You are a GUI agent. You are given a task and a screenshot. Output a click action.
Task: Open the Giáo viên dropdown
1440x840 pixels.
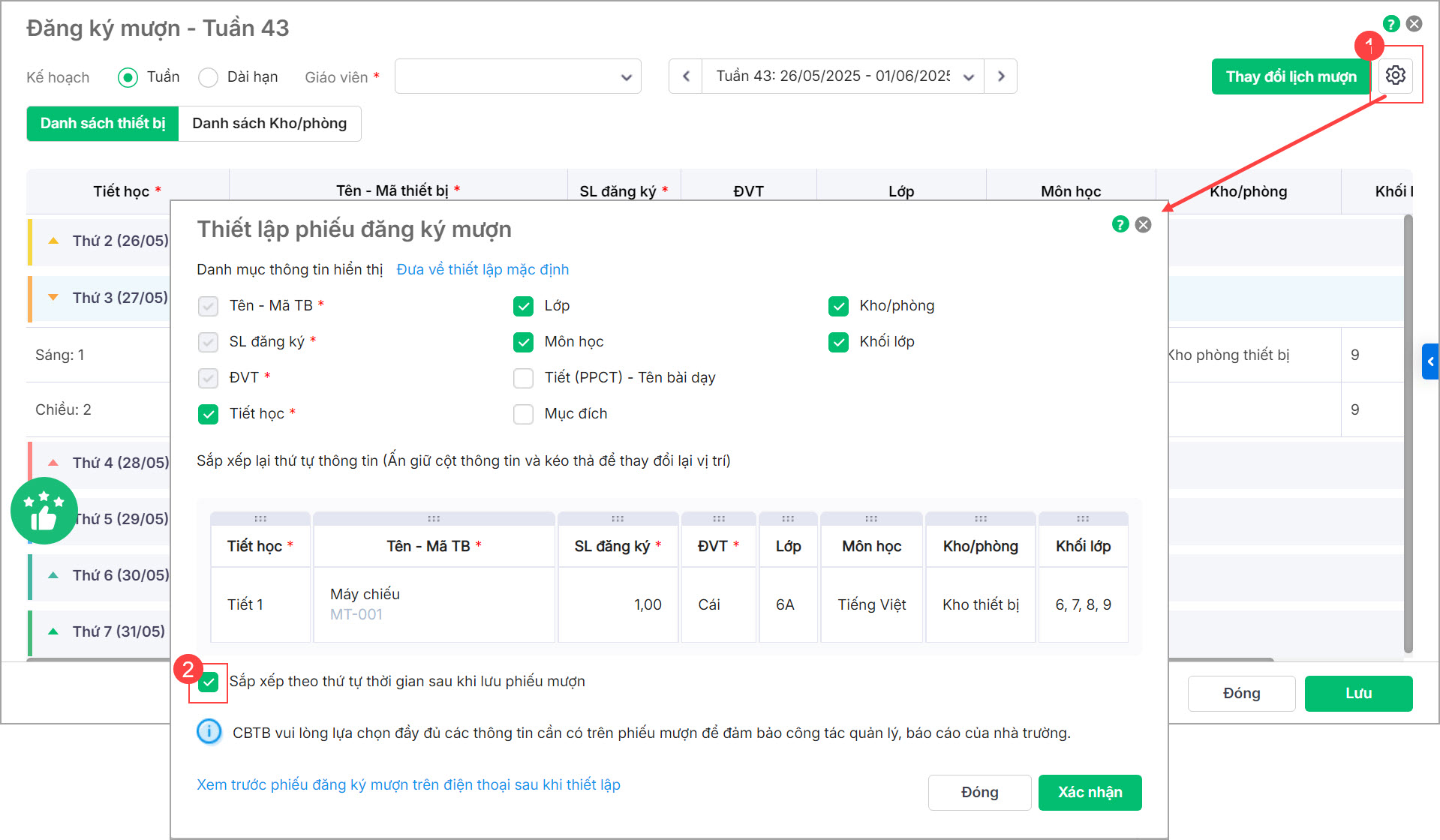click(518, 76)
